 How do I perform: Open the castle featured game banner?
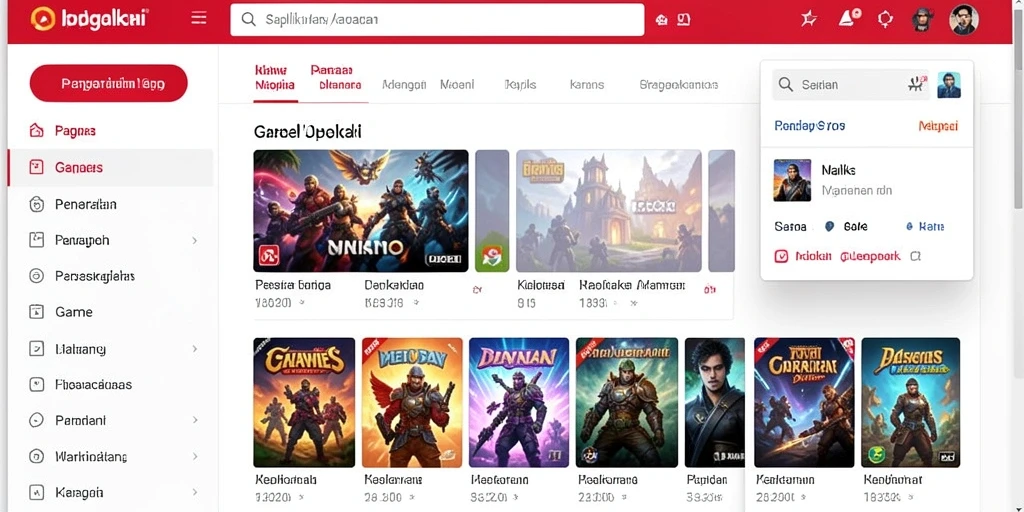pos(609,211)
